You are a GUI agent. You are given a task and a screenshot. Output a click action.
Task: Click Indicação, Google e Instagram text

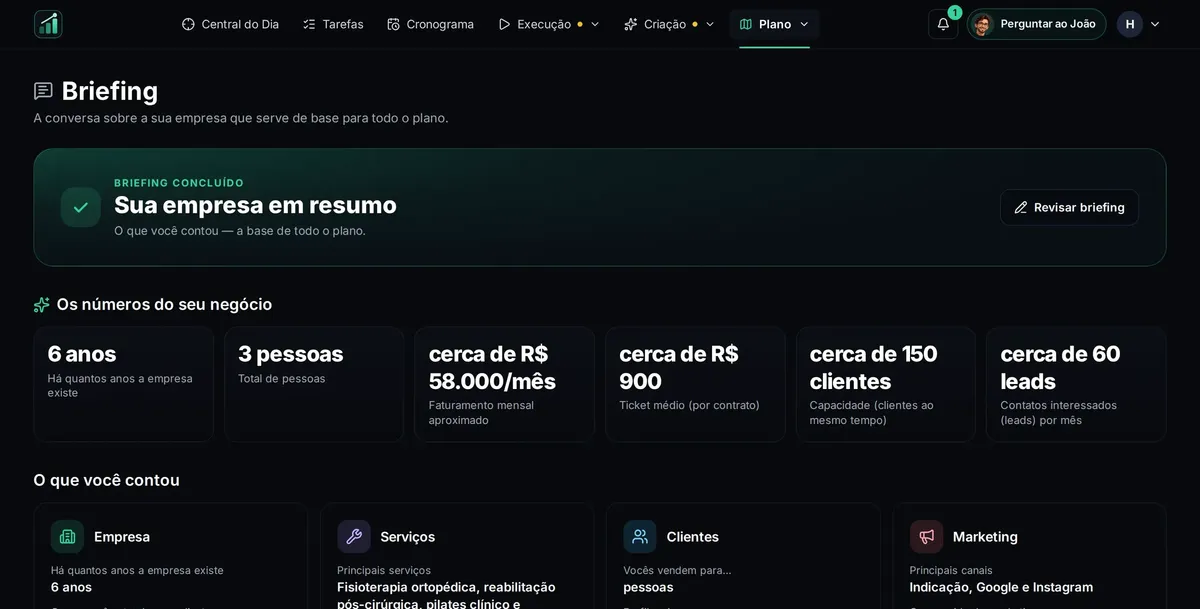pyautogui.click(x=1001, y=587)
